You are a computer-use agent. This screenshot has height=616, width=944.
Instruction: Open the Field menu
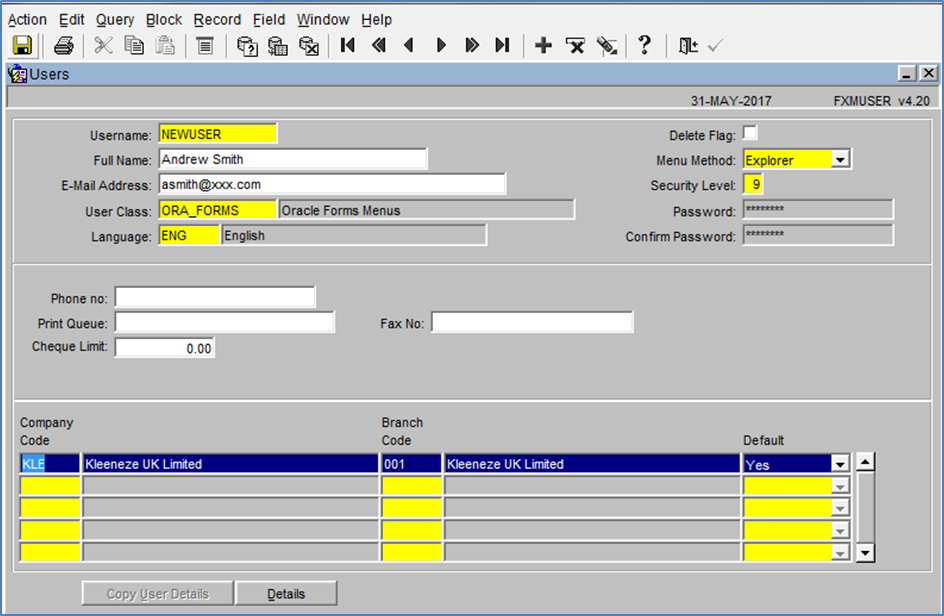(x=269, y=20)
